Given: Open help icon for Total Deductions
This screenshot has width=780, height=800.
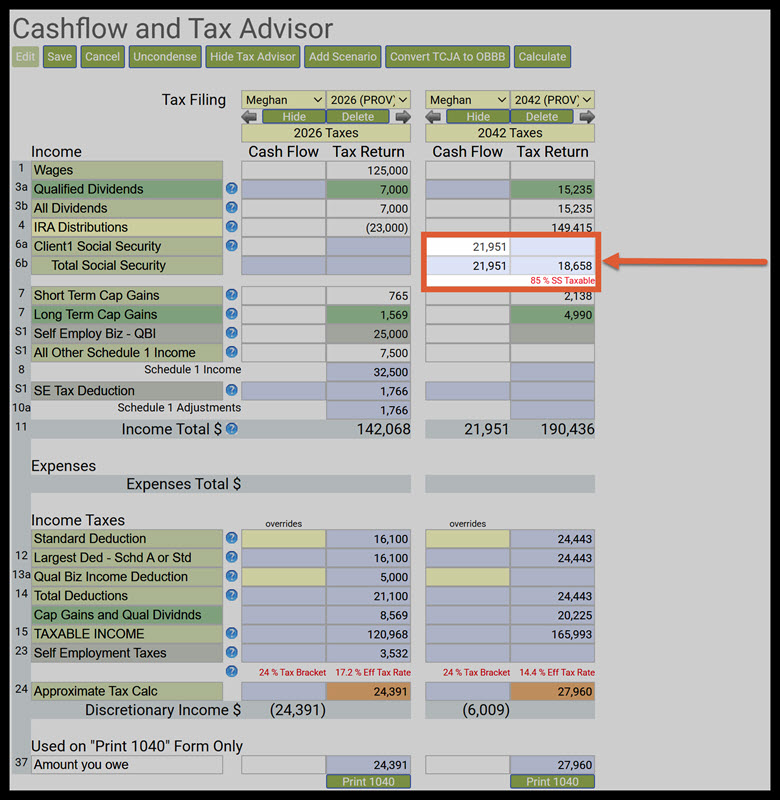Looking at the screenshot, I should (232, 595).
